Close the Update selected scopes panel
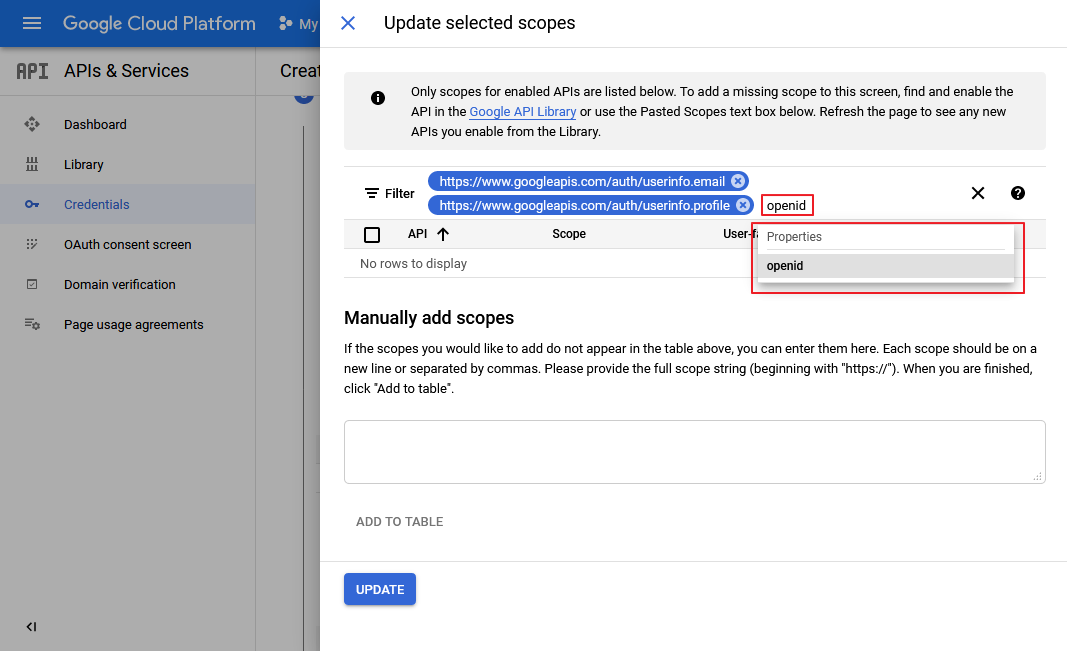This screenshot has height=651, width=1067. (348, 23)
